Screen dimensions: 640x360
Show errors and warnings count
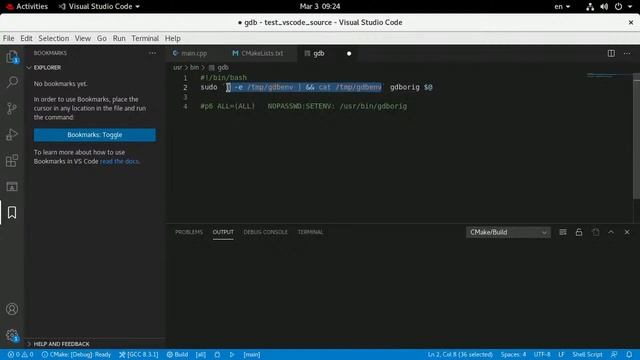[20, 355]
